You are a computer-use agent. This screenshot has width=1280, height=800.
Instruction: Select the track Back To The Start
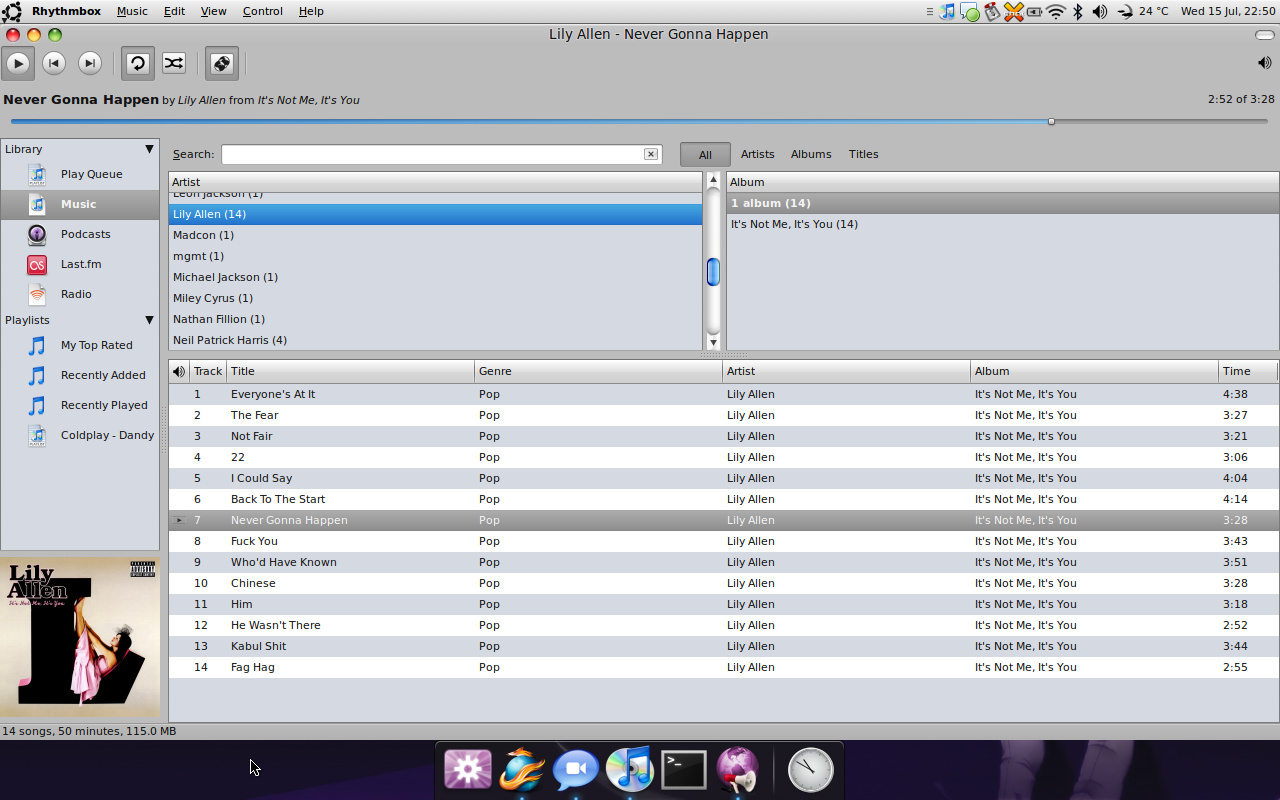tap(723, 499)
